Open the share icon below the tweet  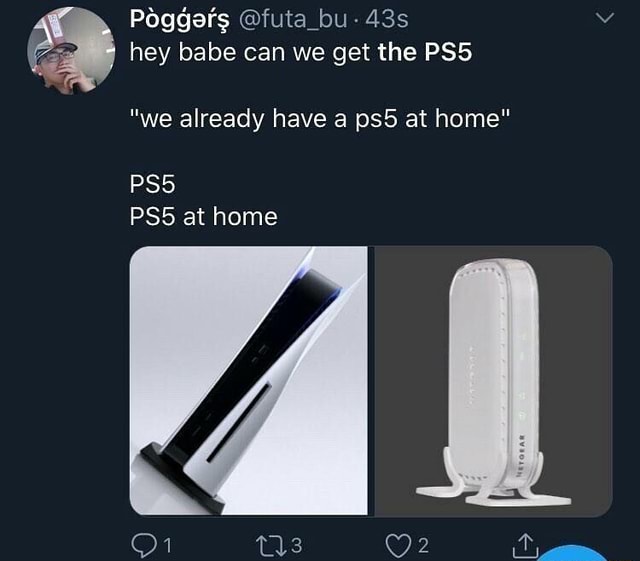tap(526, 546)
